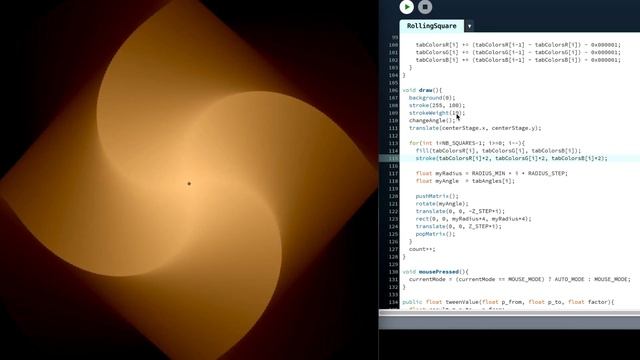Screen dimensions: 640x360
Task: Select the RollingSquare tab
Action: click(431, 26)
